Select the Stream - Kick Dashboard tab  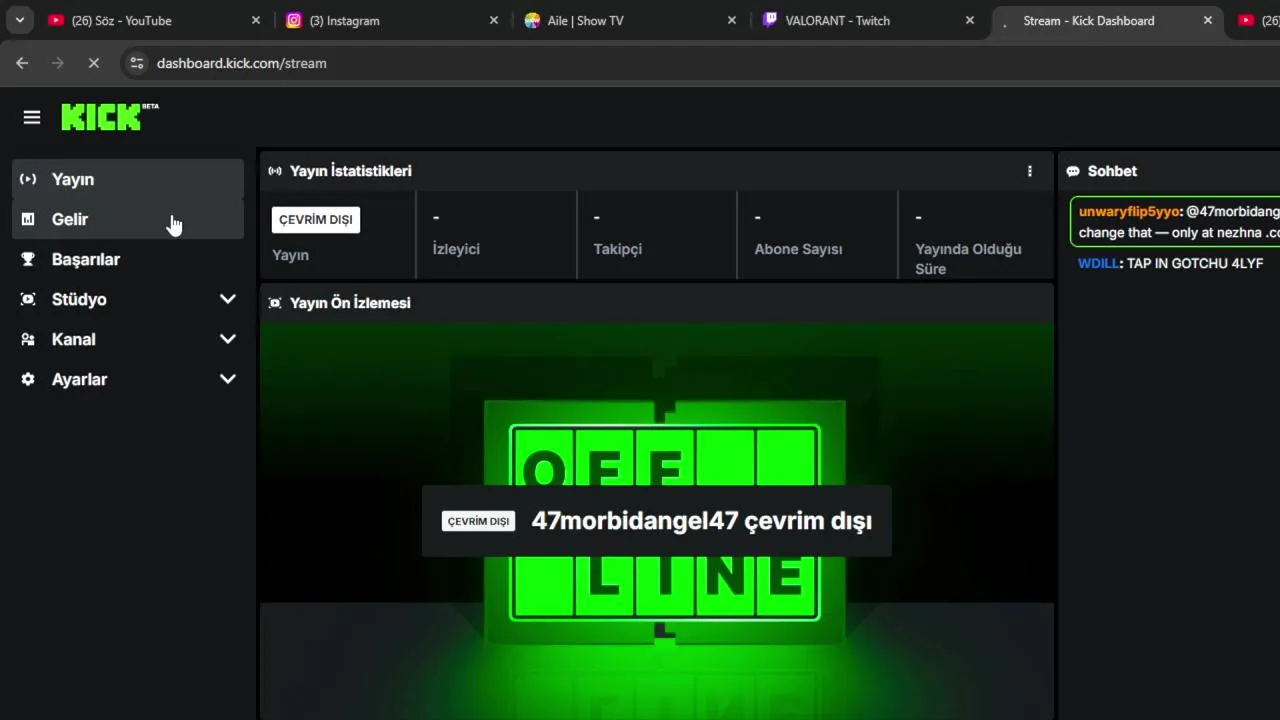point(1107,20)
